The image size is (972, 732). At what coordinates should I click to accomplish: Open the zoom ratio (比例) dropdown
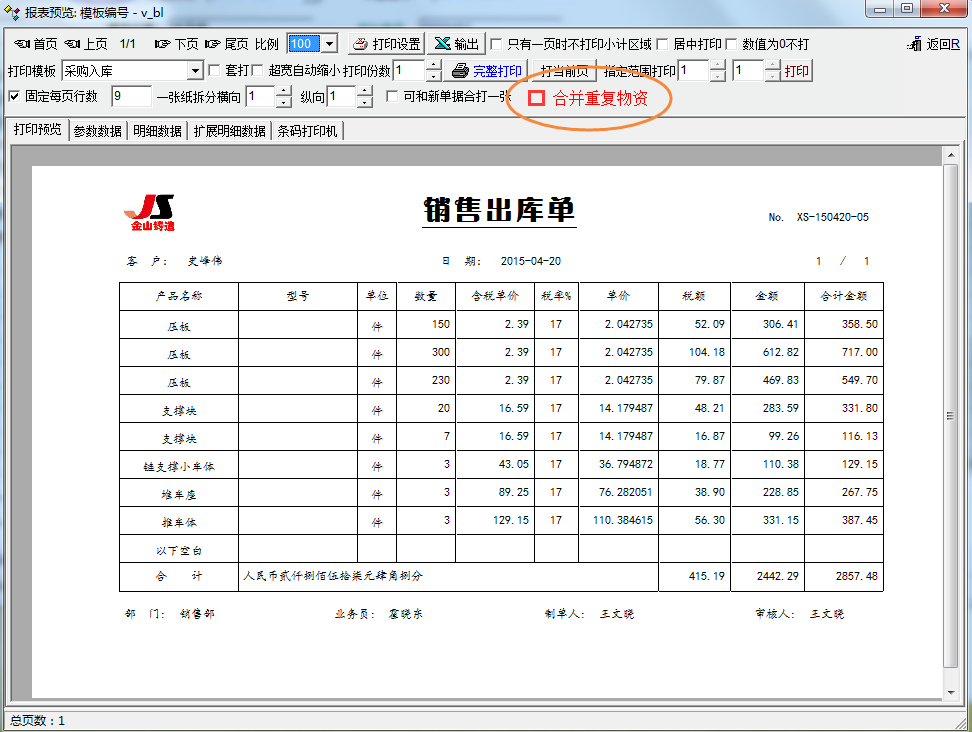[x=329, y=44]
